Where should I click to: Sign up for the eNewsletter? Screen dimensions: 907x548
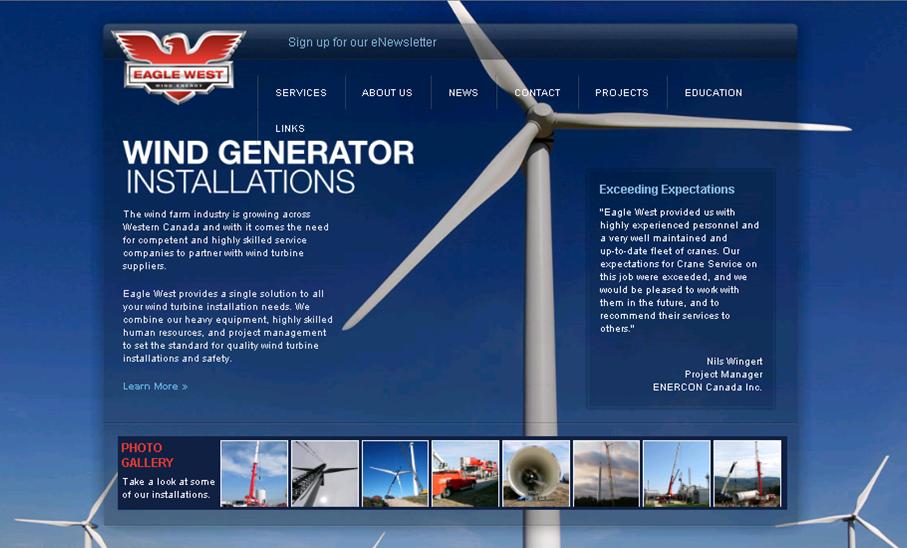[362, 42]
